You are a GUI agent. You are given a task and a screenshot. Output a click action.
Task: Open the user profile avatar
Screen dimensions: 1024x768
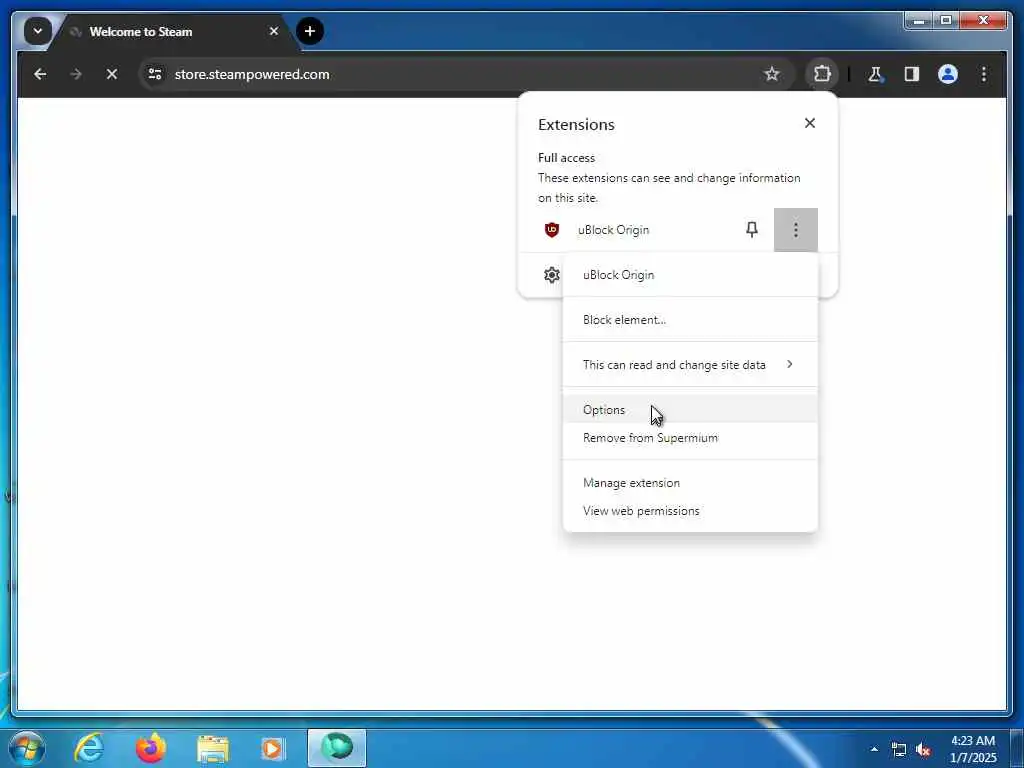(948, 74)
